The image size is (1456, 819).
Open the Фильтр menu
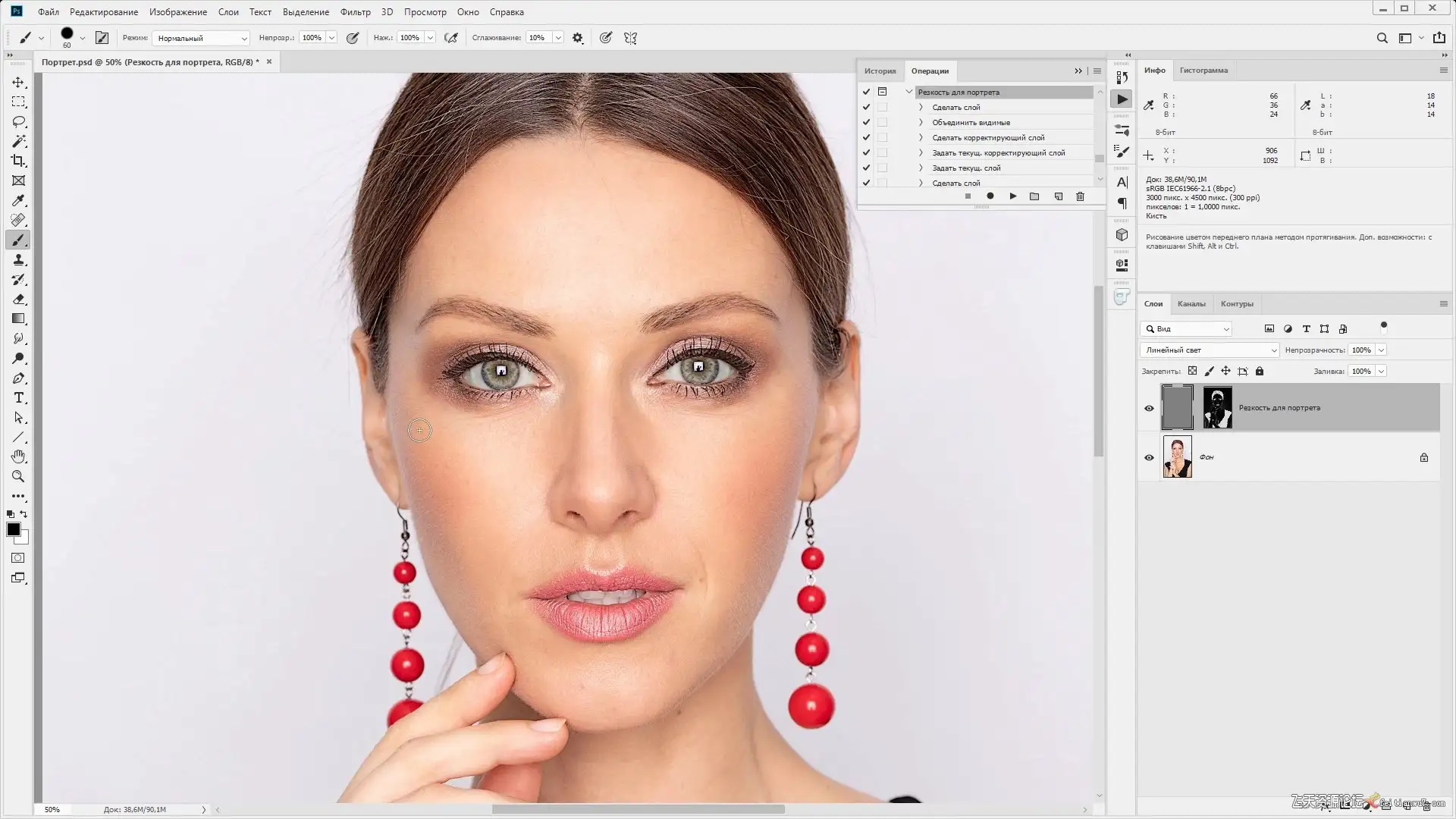pos(355,12)
